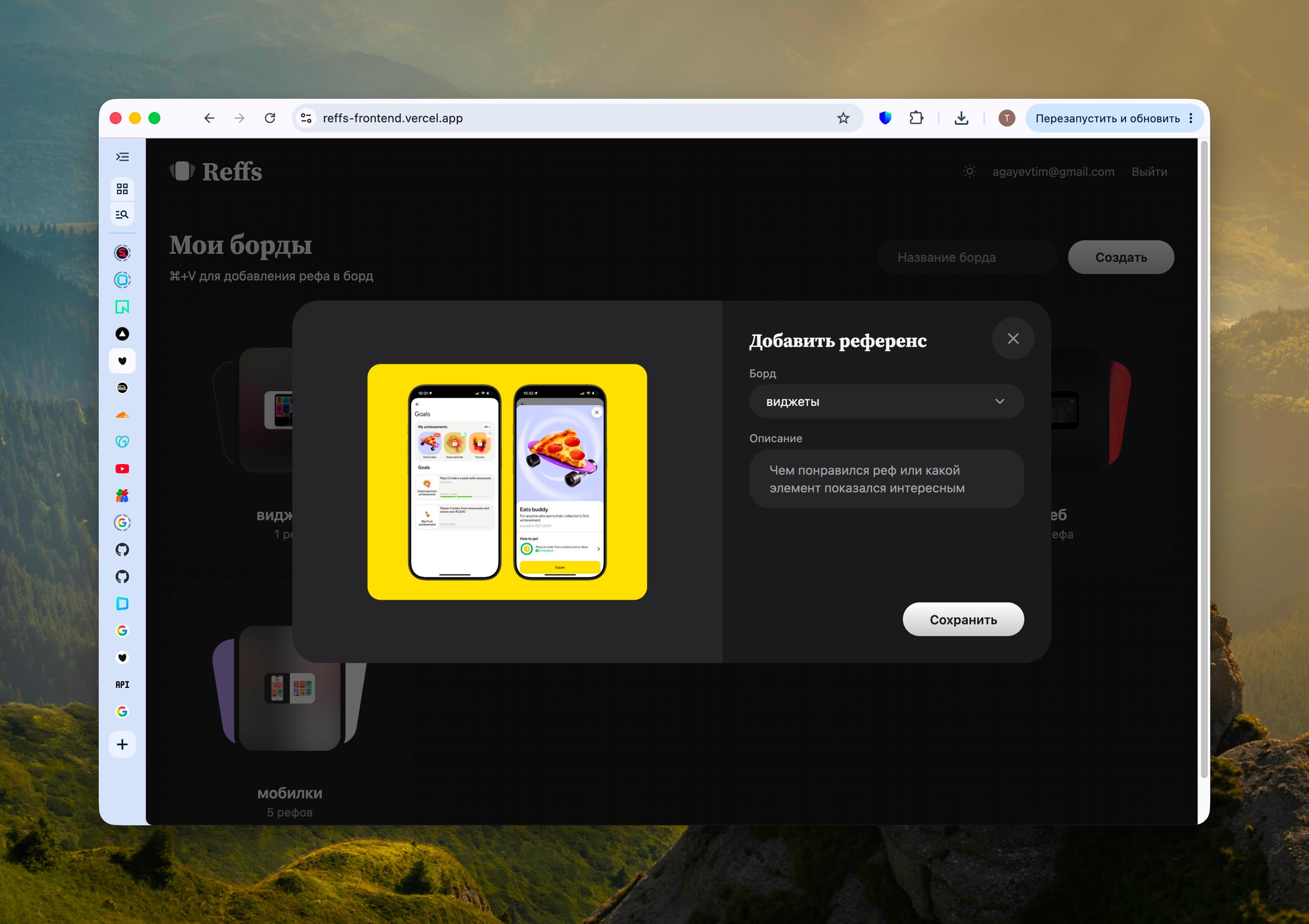The height and width of the screenshot is (924, 1309).
Task: Switch to the API tab
Action: pos(122,685)
